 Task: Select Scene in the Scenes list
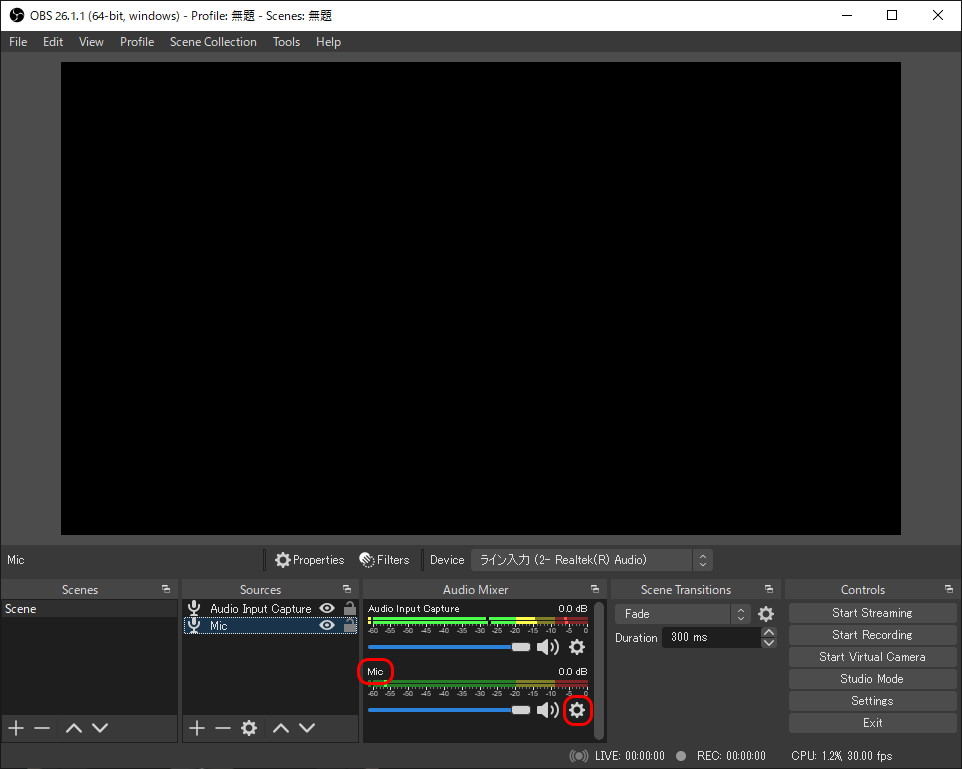(90, 609)
